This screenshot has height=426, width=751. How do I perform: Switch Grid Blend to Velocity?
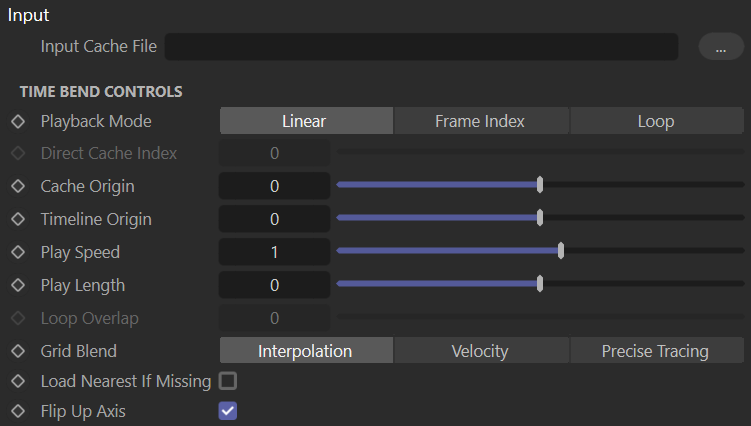(x=480, y=350)
